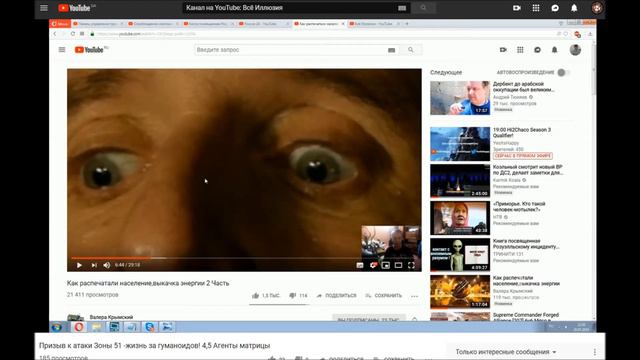Open the inner user avatar menu
Viewport: 640px width, 360px height.
575,50
